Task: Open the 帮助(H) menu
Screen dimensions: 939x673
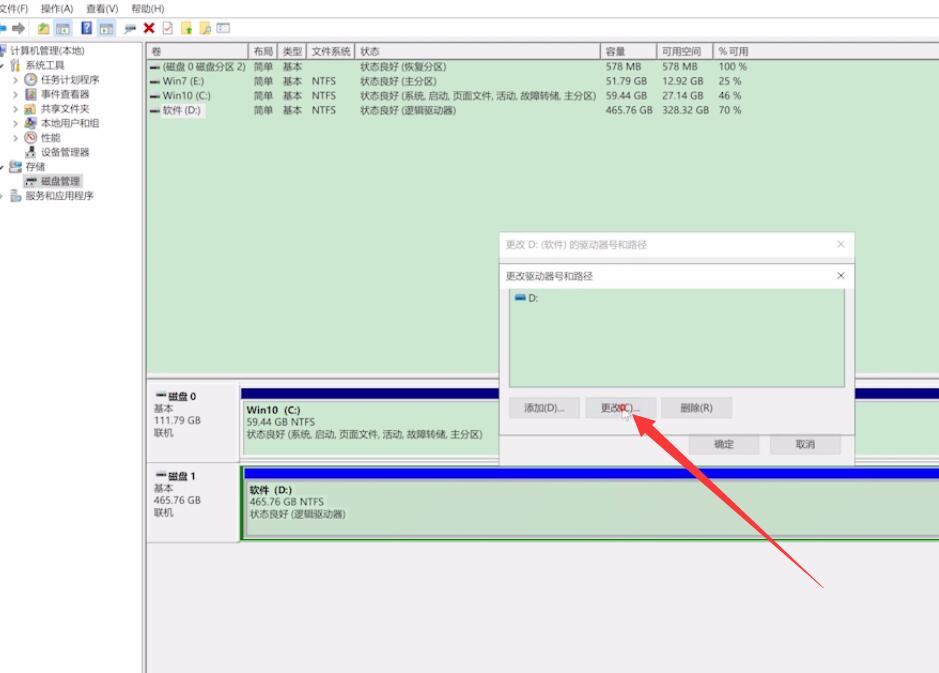Action: click(x=148, y=8)
